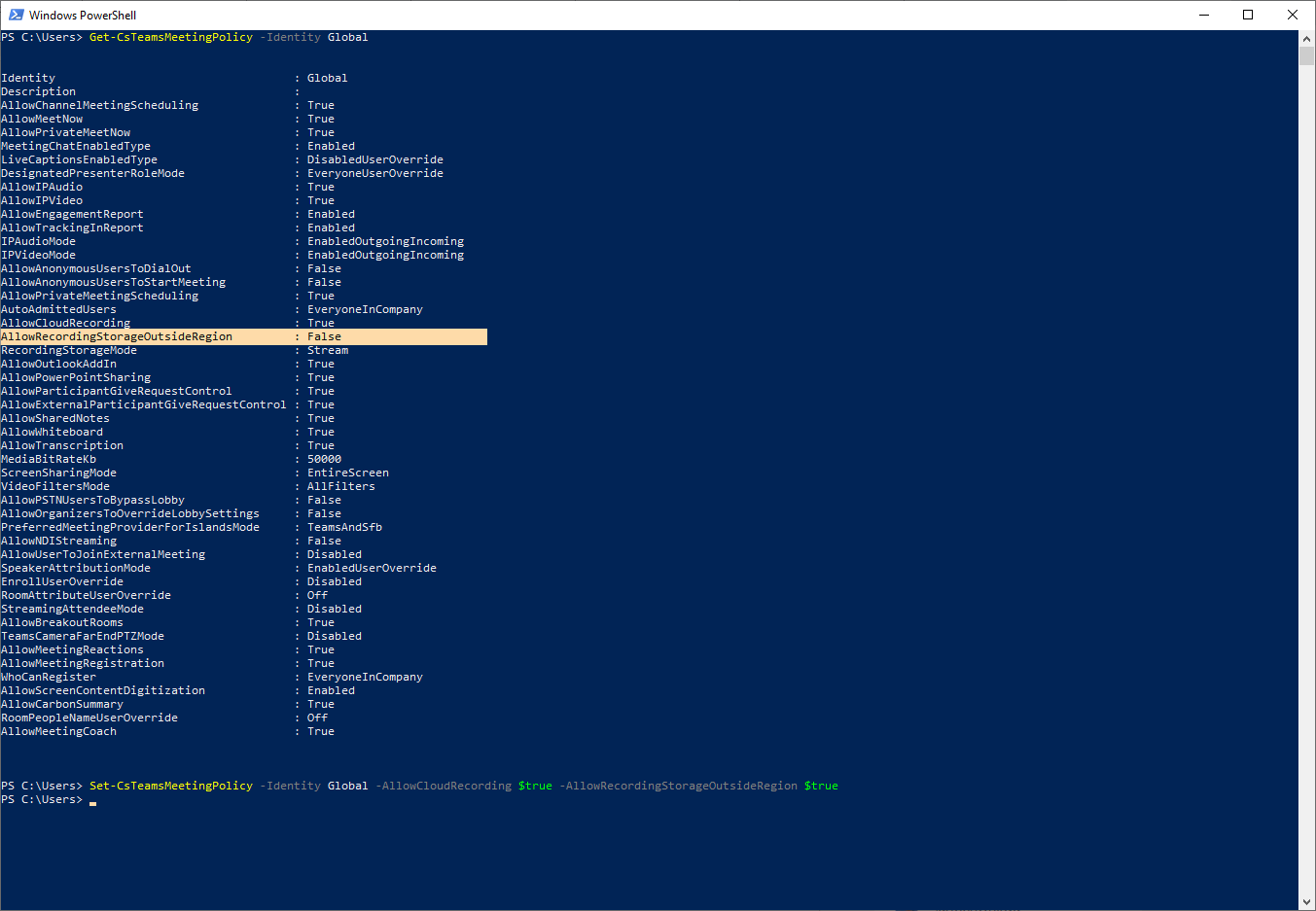Maximize the PowerShell window

tap(1248, 15)
